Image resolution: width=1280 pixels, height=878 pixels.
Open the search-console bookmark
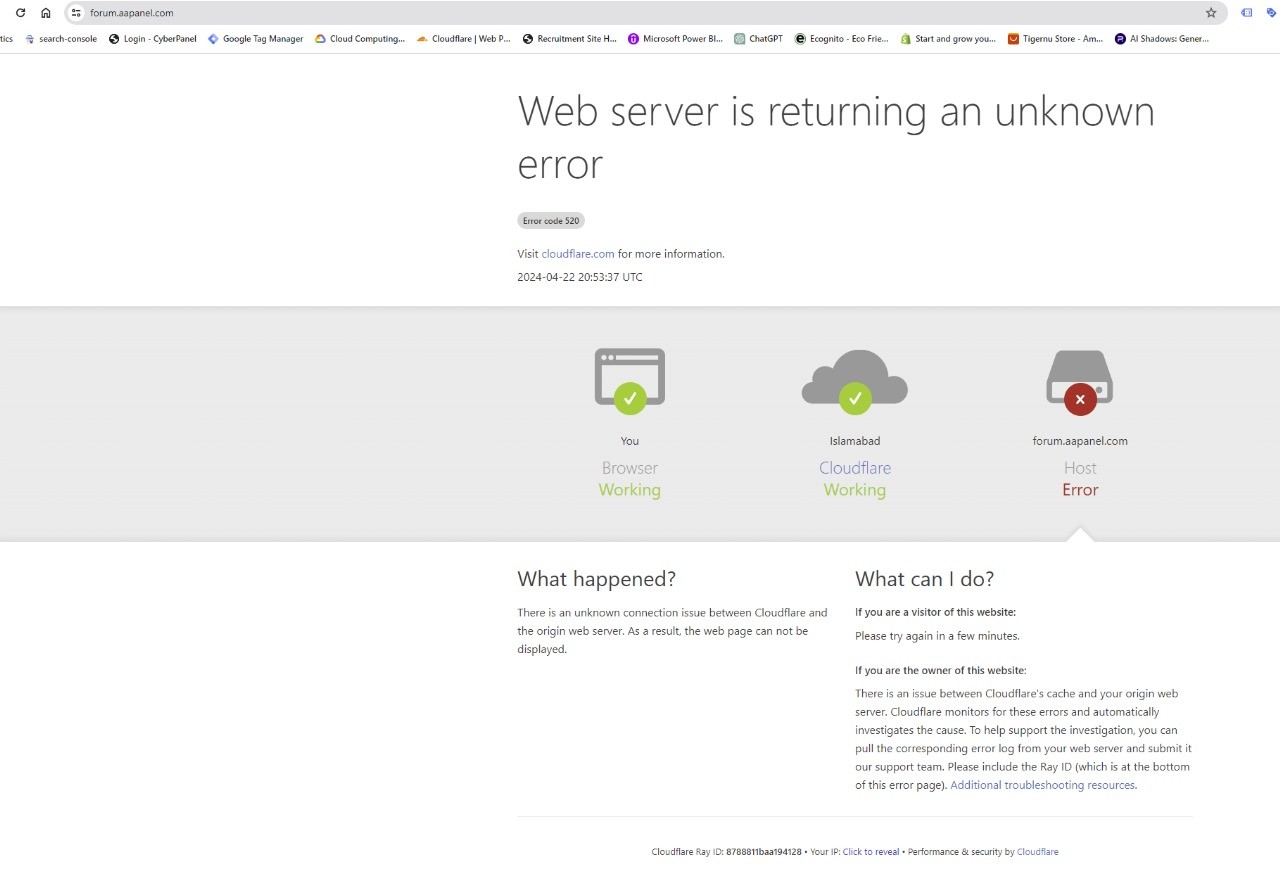tap(61, 39)
